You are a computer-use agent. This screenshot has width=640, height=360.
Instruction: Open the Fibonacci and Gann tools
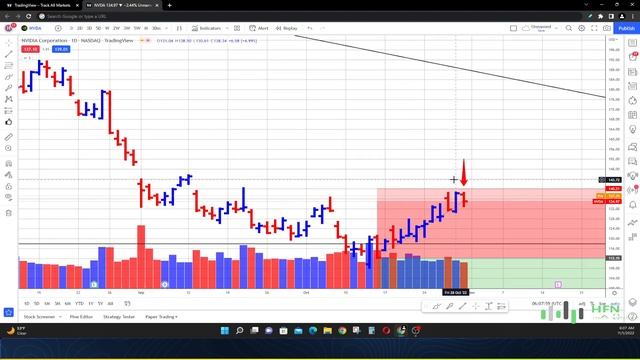[9, 66]
